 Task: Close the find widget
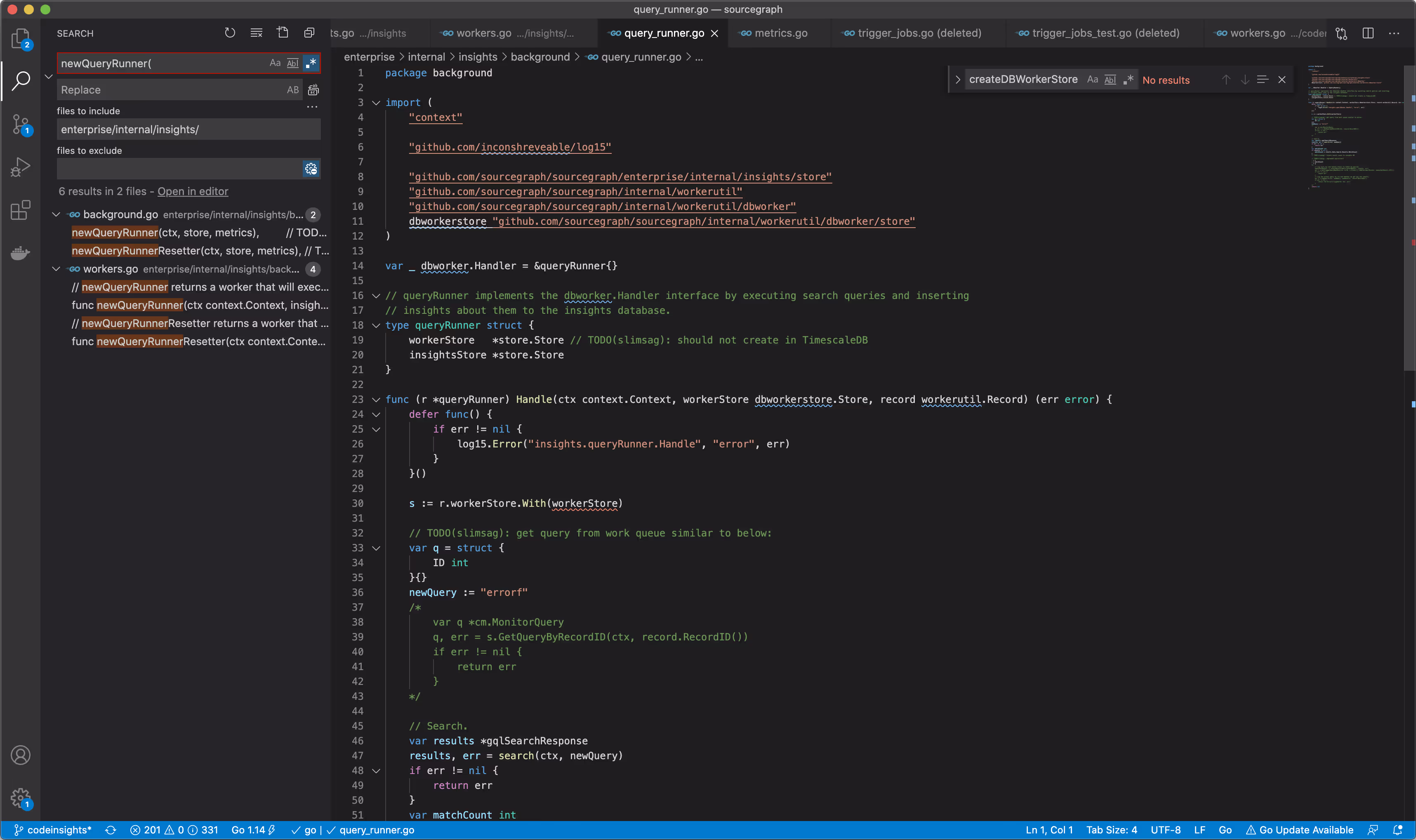point(1282,80)
